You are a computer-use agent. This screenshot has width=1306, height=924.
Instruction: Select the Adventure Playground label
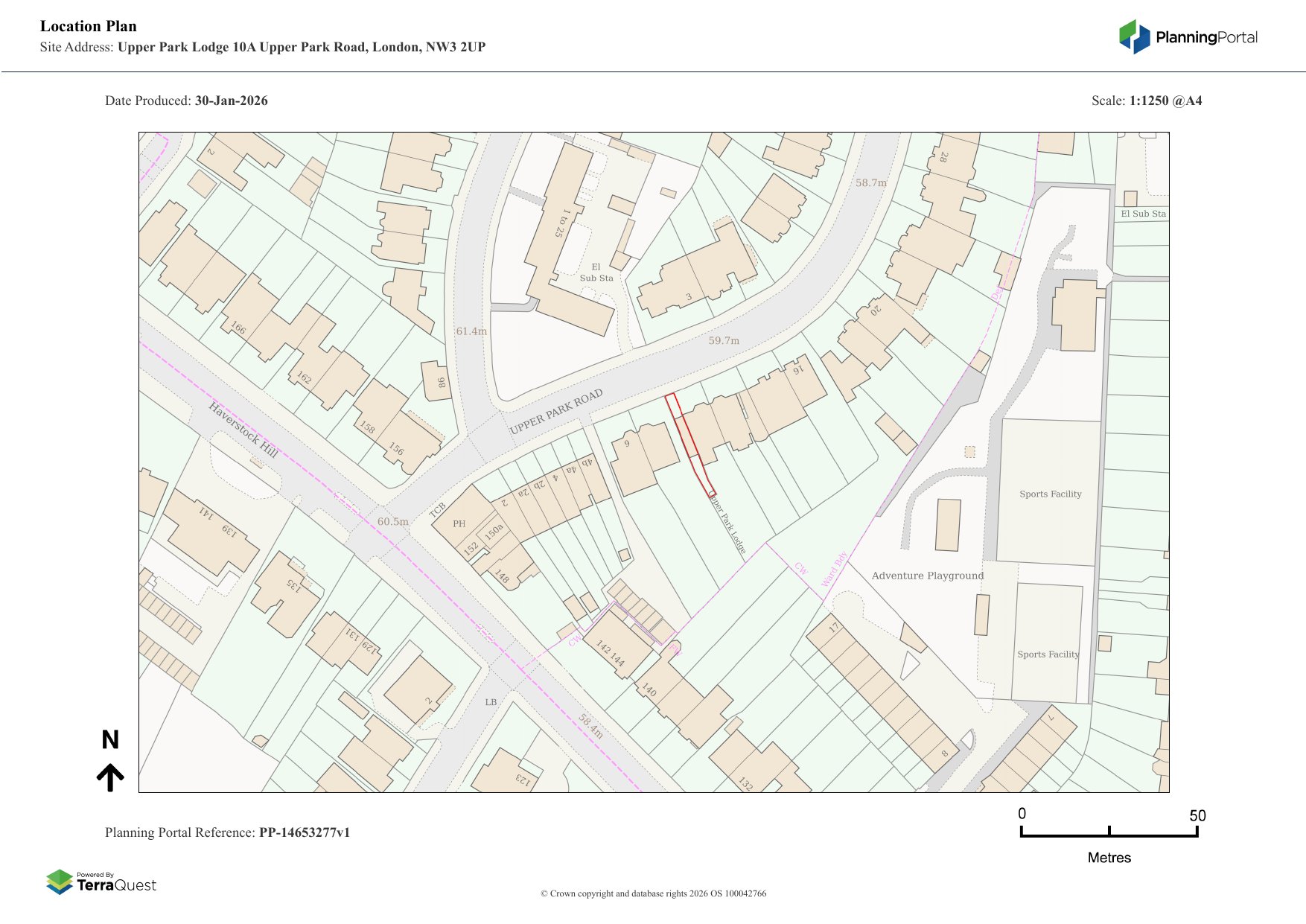click(927, 576)
